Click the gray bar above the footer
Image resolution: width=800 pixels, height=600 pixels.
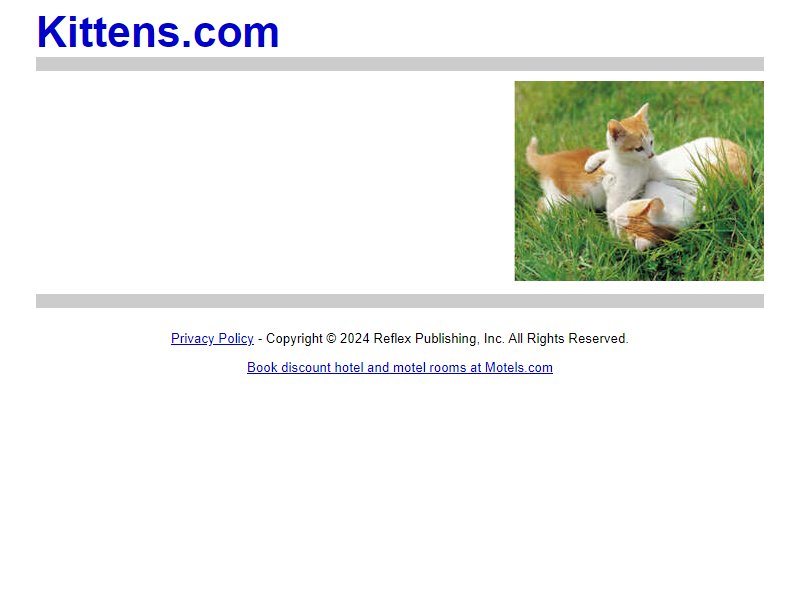coord(399,301)
